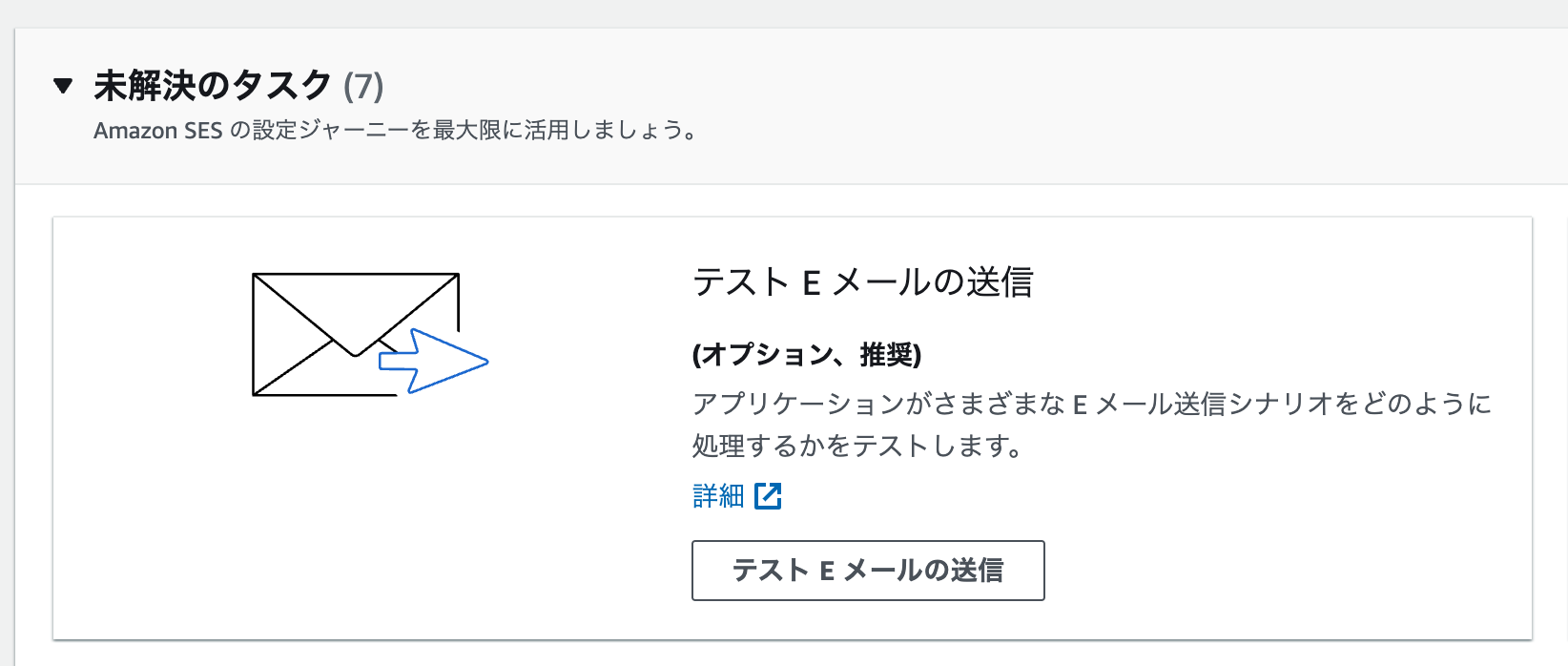Click the disclosure triangle next to 未解決のタスク
The width and height of the screenshot is (1568, 666).
point(61,87)
